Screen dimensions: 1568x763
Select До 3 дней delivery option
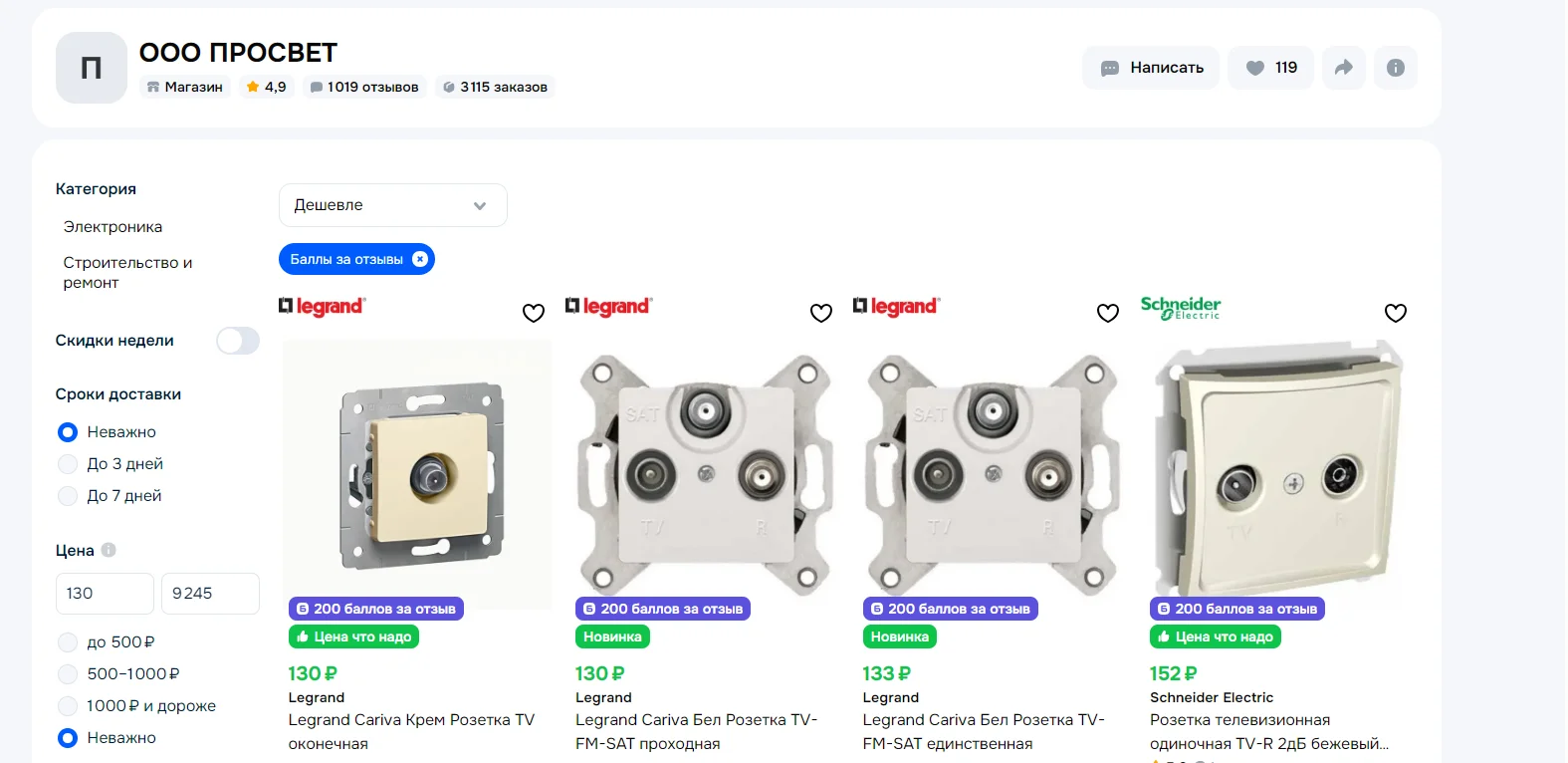[x=68, y=464]
